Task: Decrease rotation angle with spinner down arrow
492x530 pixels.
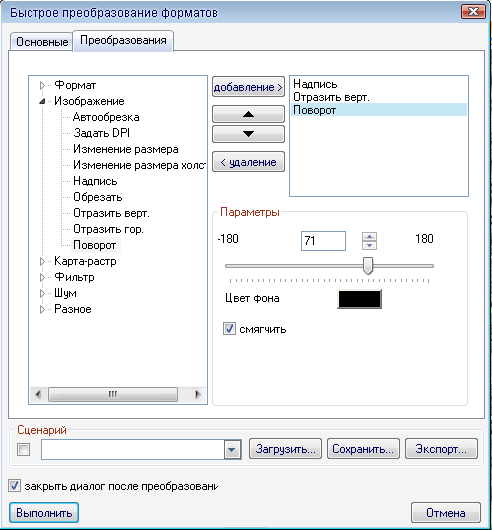Action: (x=369, y=245)
